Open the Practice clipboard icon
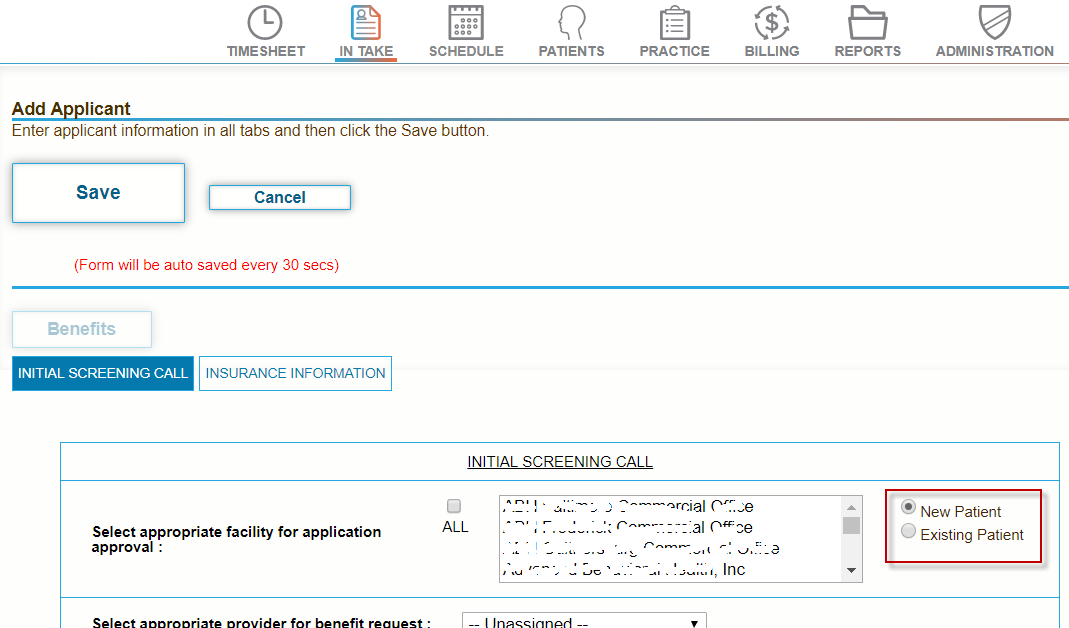This screenshot has width=1069, height=628. 674,23
